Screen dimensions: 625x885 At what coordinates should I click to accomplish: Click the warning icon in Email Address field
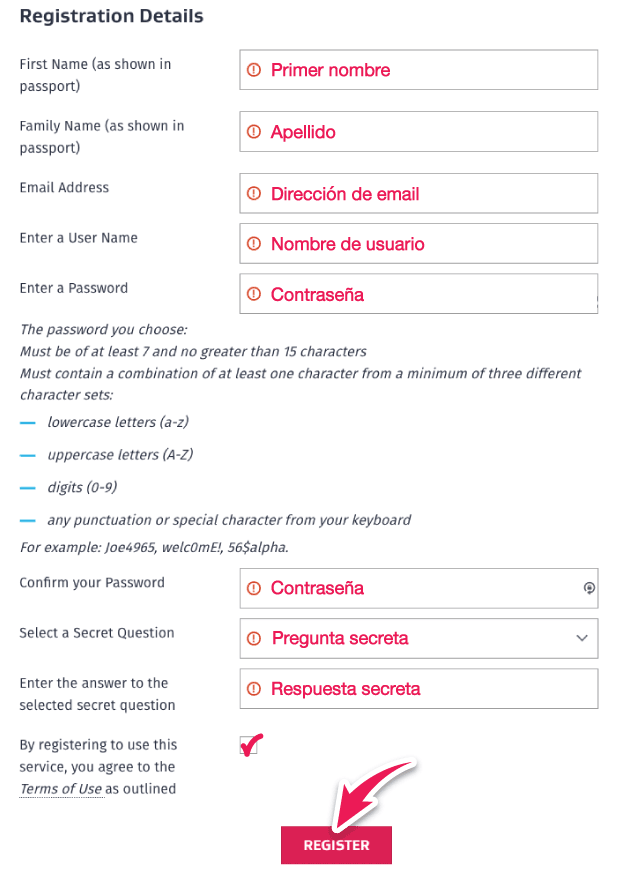(x=254, y=194)
